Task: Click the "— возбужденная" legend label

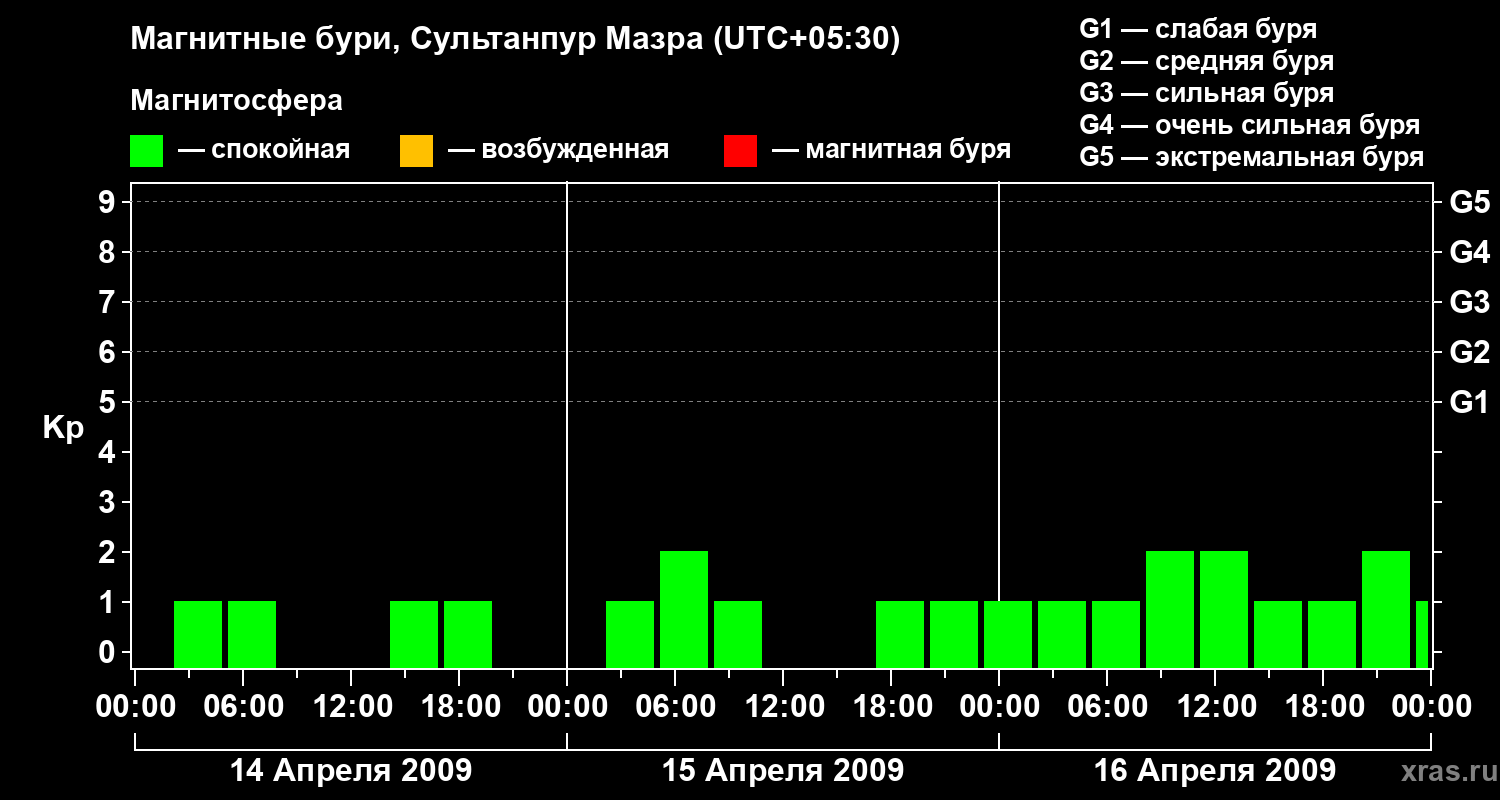Action: (558, 150)
